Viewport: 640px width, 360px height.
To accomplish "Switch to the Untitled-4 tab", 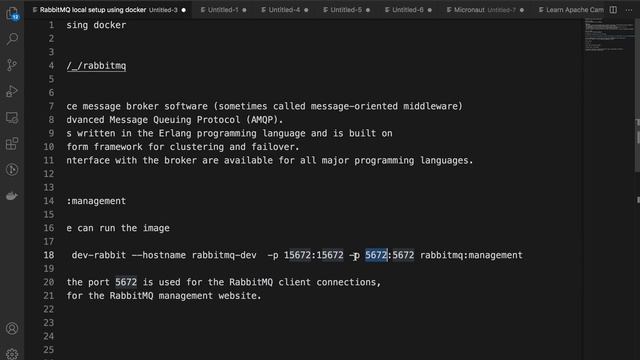I will click(x=284, y=10).
